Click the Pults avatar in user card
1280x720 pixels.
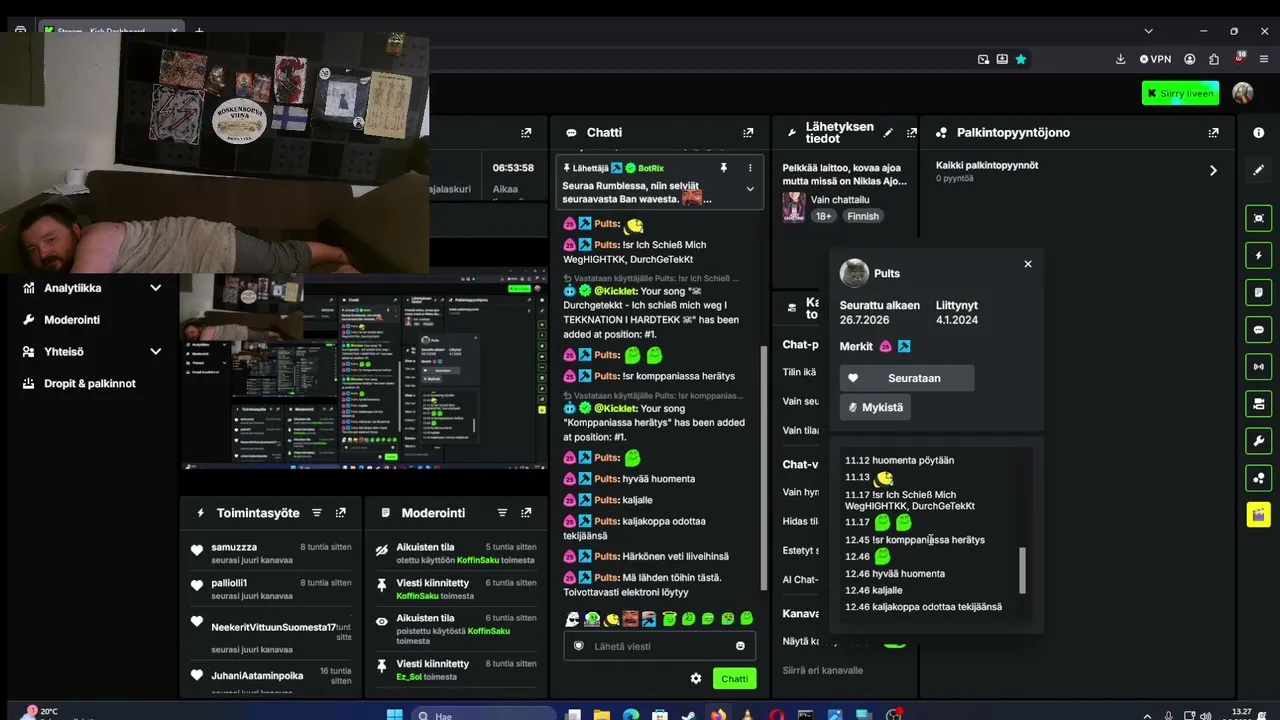(x=854, y=273)
